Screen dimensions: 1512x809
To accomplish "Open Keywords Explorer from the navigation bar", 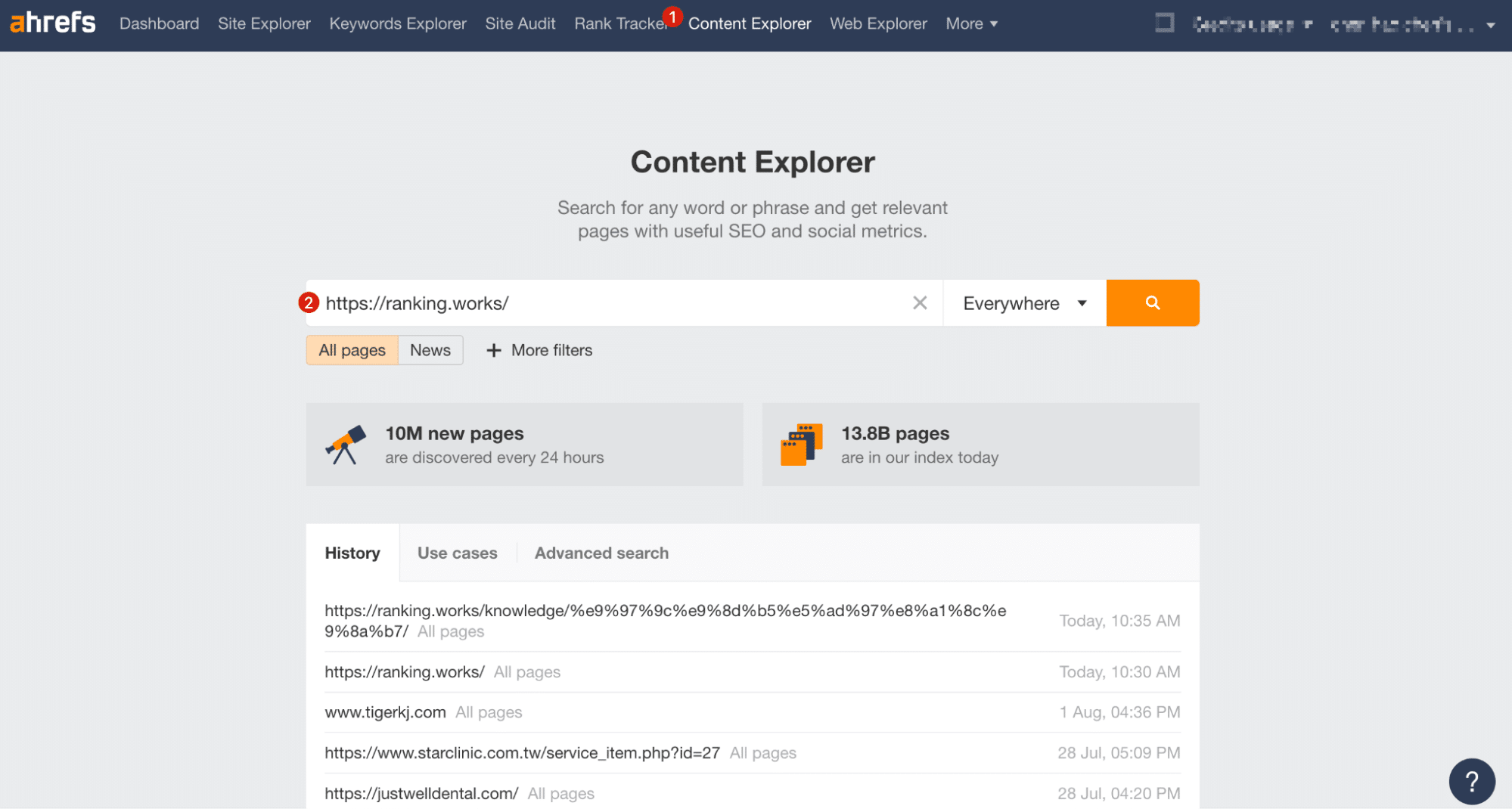I will [398, 24].
